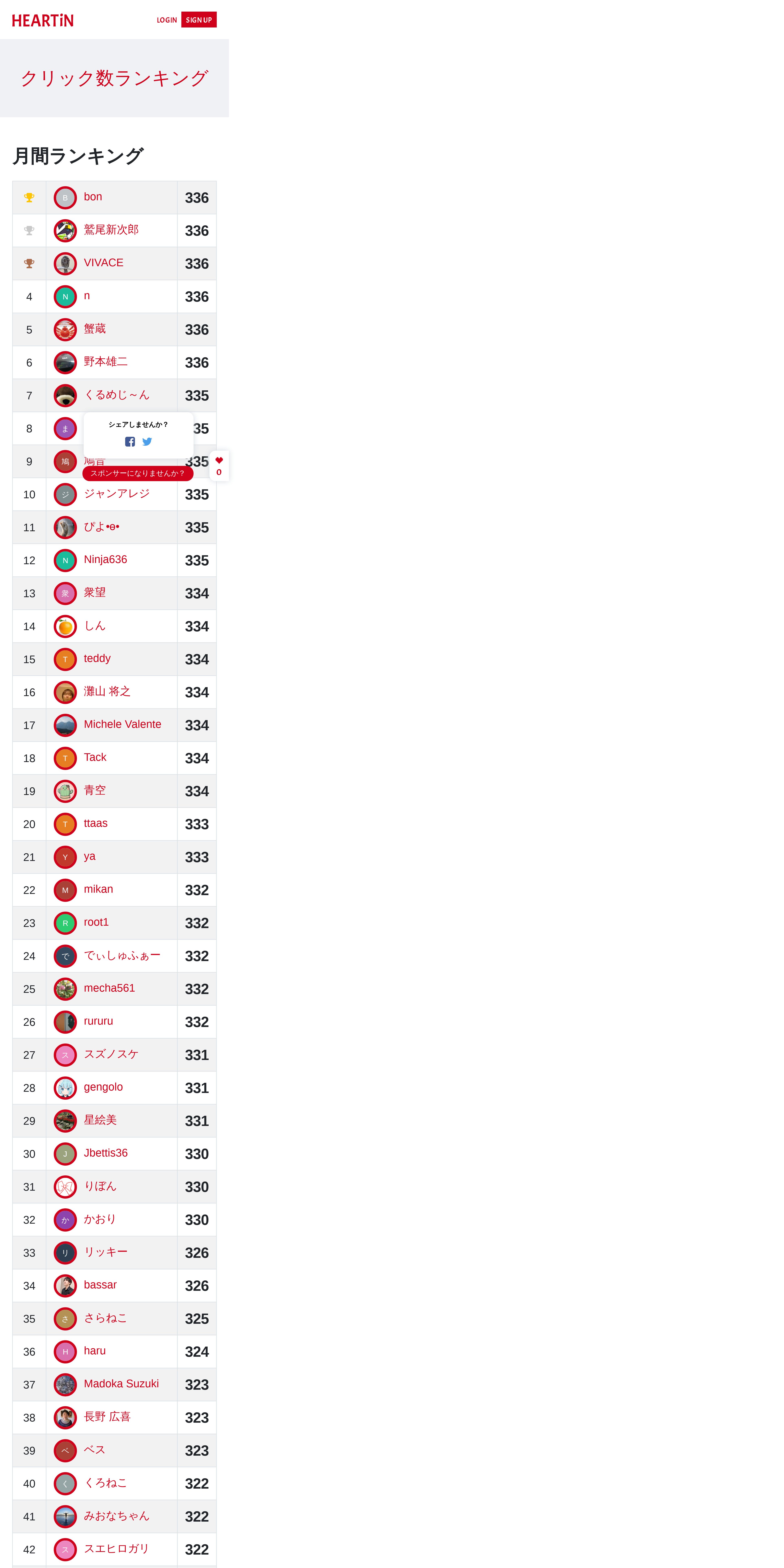Viewport: 784px width, 1568px height.
Task: Click the crab avatar of 蟹蔵
Action: [65, 329]
